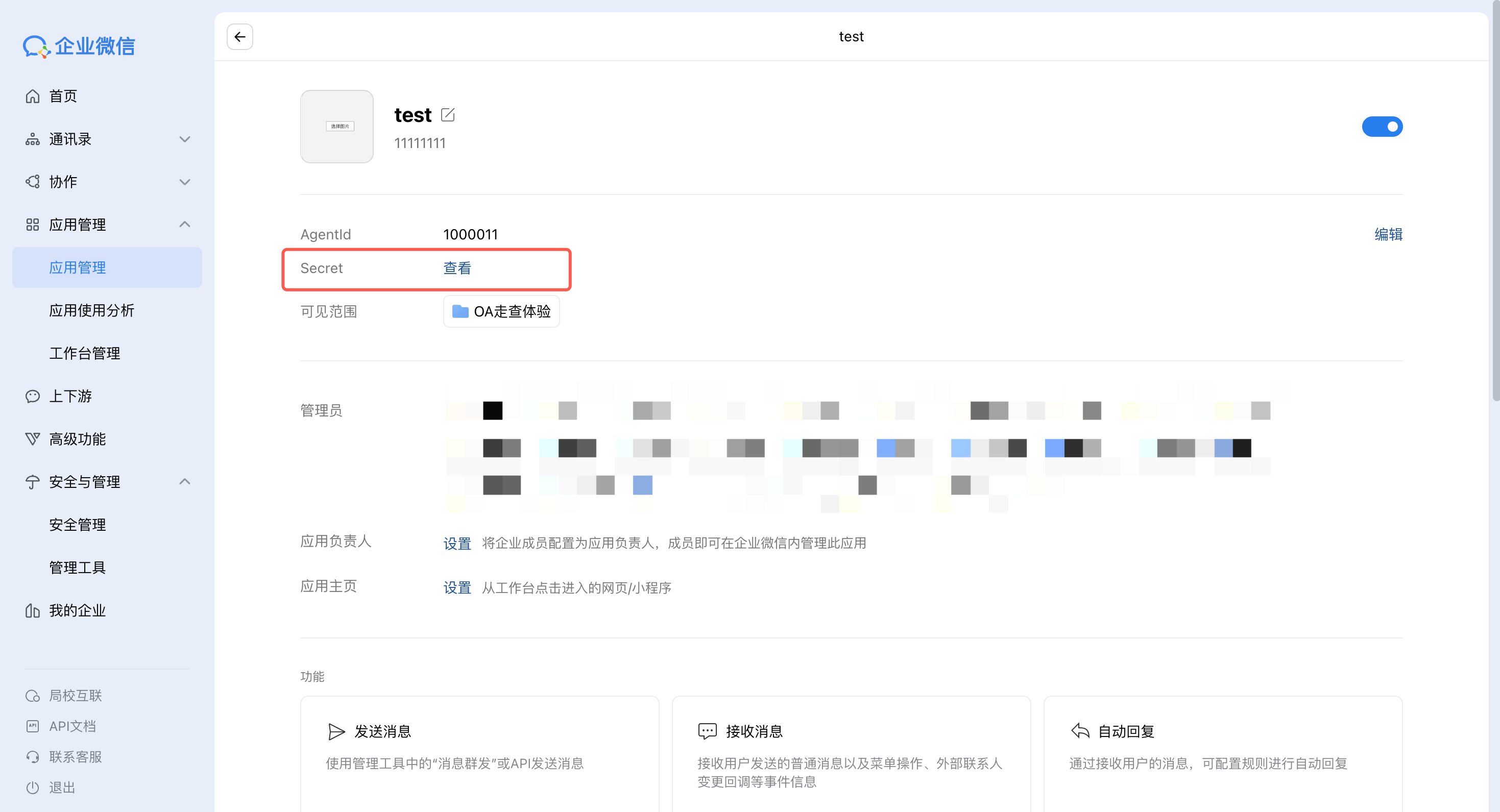
Task: Click 查看 to view the Secret
Action: click(457, 268)
